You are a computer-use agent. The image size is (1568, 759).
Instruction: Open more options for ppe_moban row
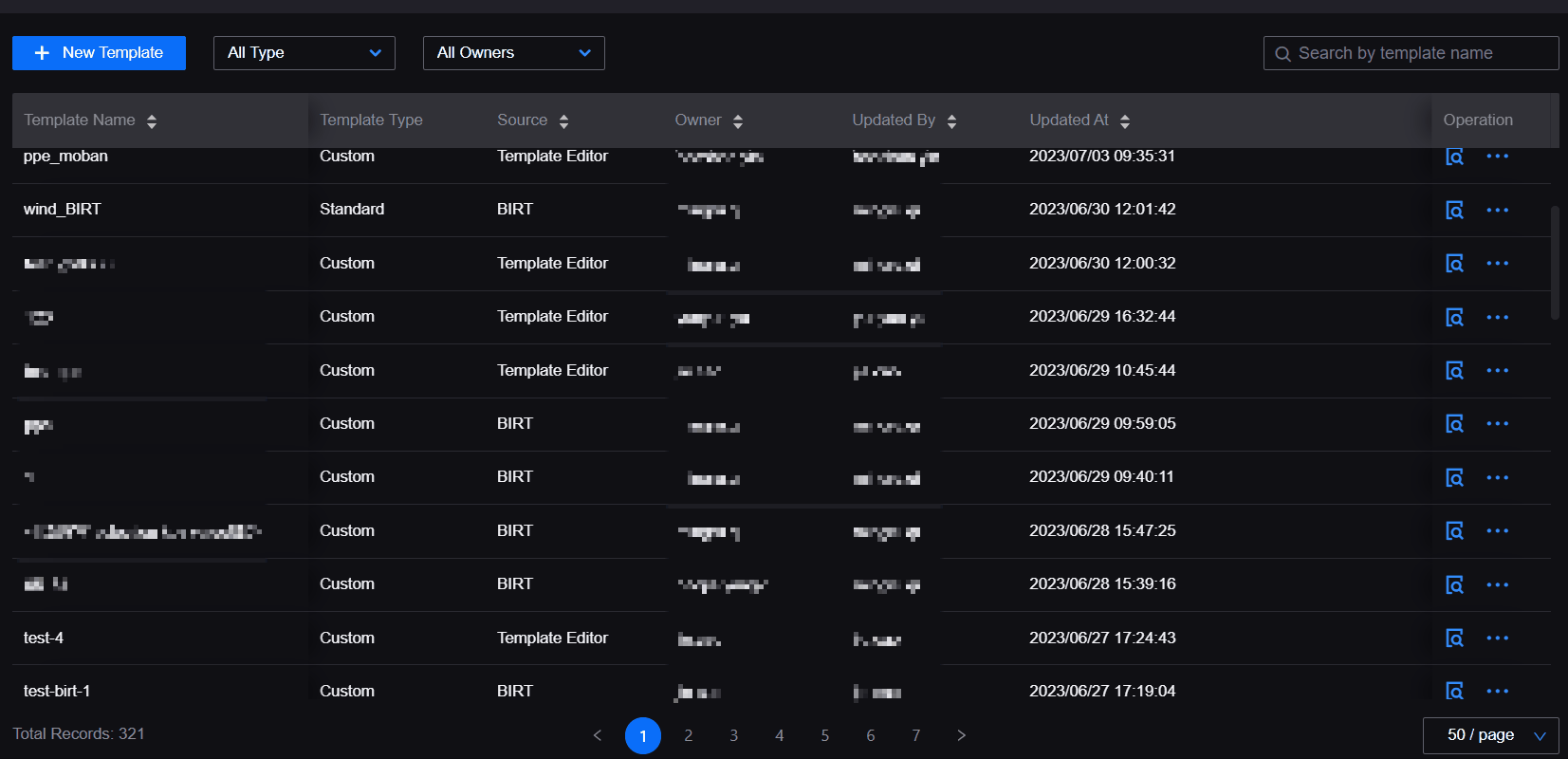coord(1497,157)
